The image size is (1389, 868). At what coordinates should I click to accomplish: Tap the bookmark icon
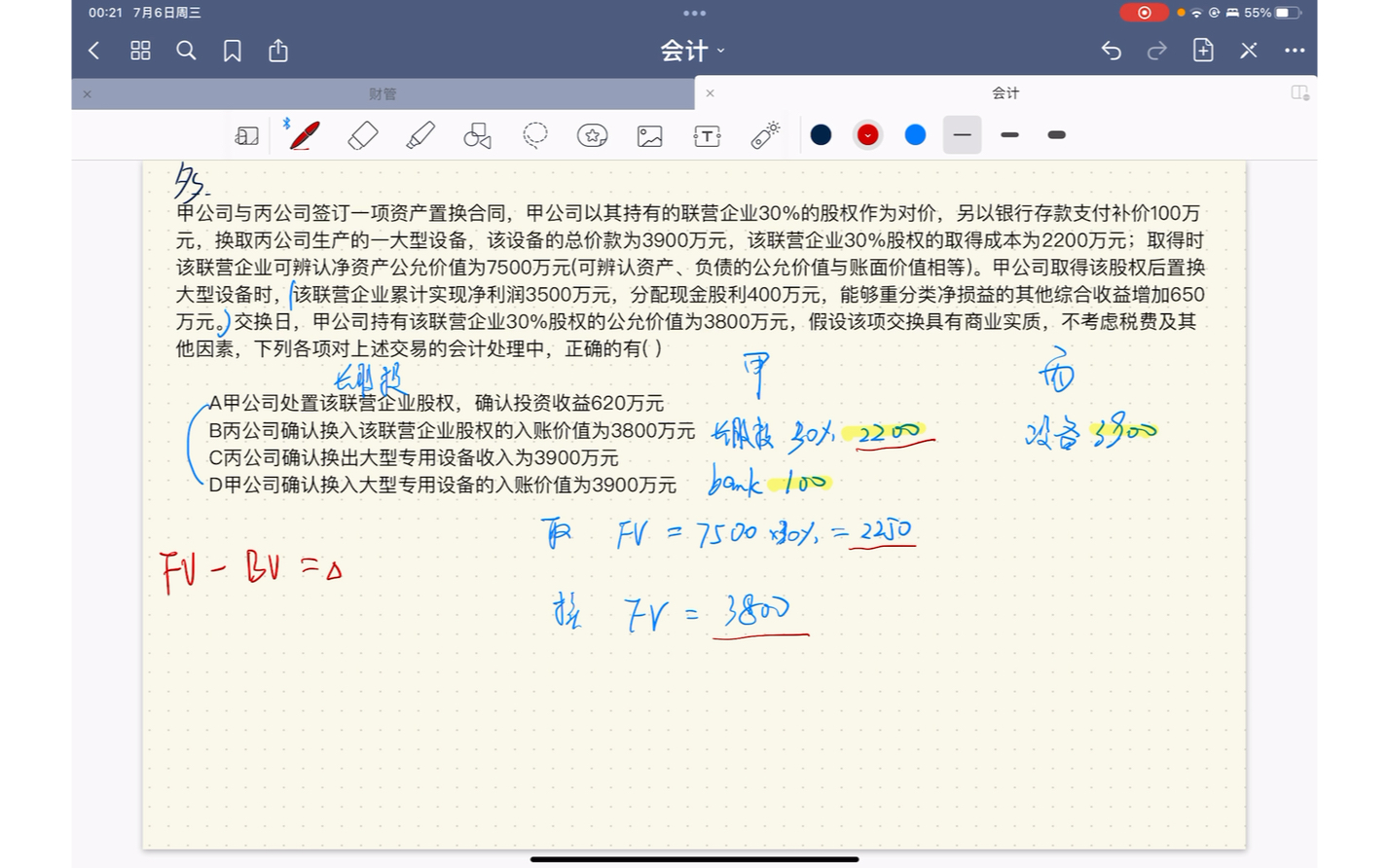(x=232, y=51)
